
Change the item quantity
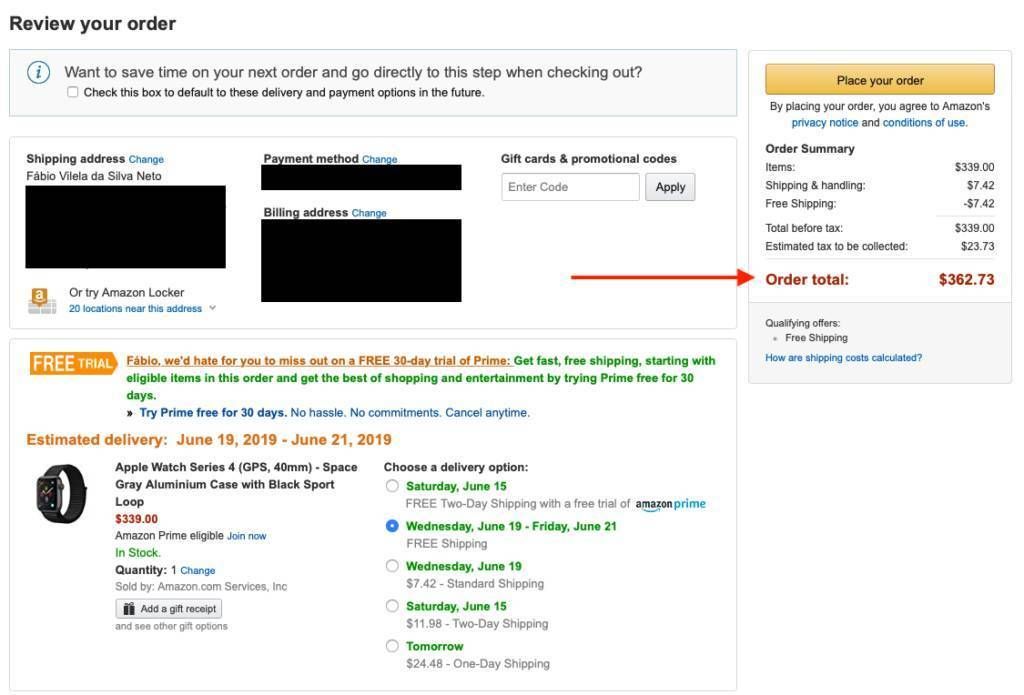tap(197, 570)
